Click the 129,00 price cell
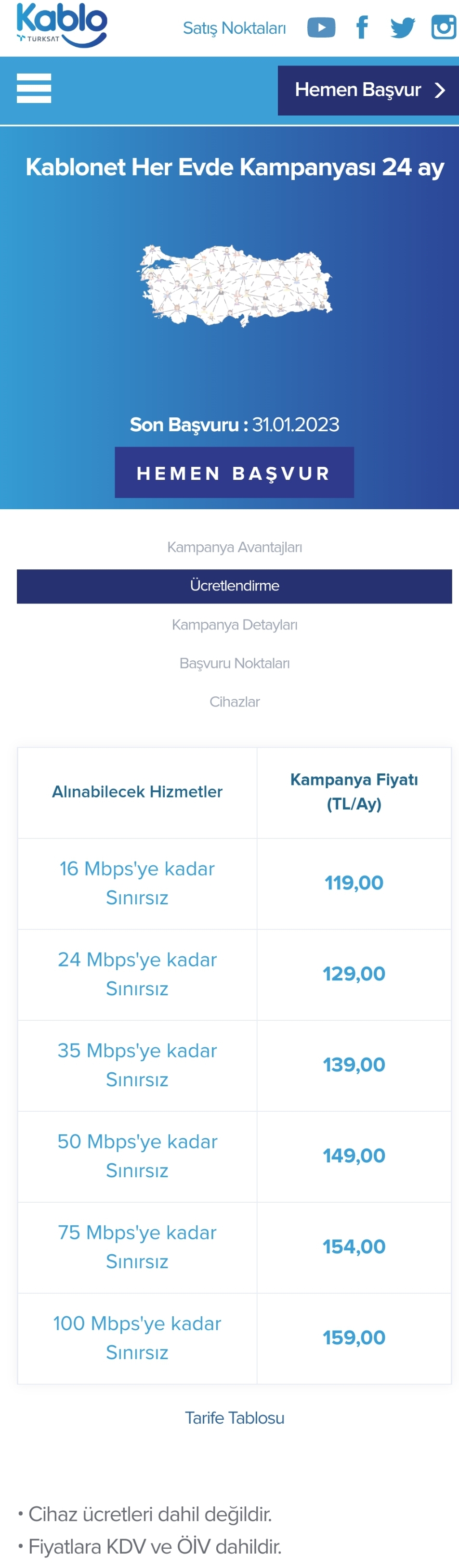459x1568 pixels. pos(354,973)
